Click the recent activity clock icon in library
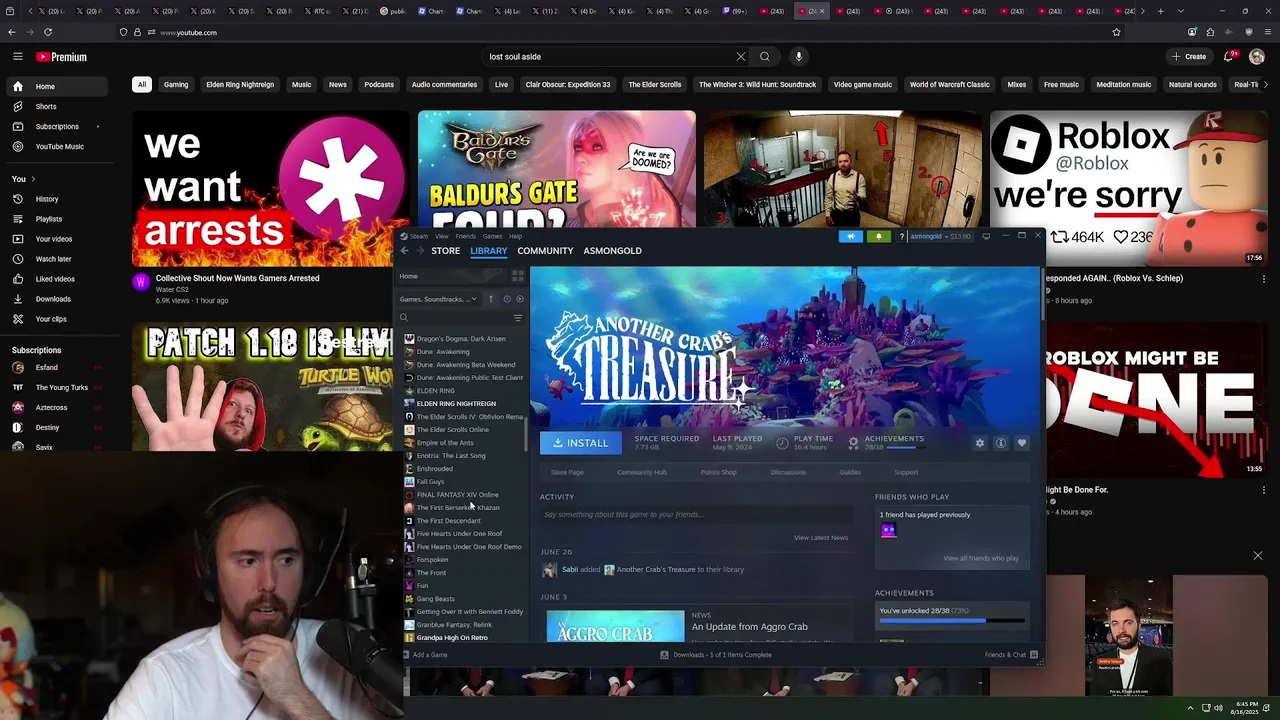Image resolution: width=1280 pixels, height=720 pixels. pyautogui.click(x=507, y=299)
